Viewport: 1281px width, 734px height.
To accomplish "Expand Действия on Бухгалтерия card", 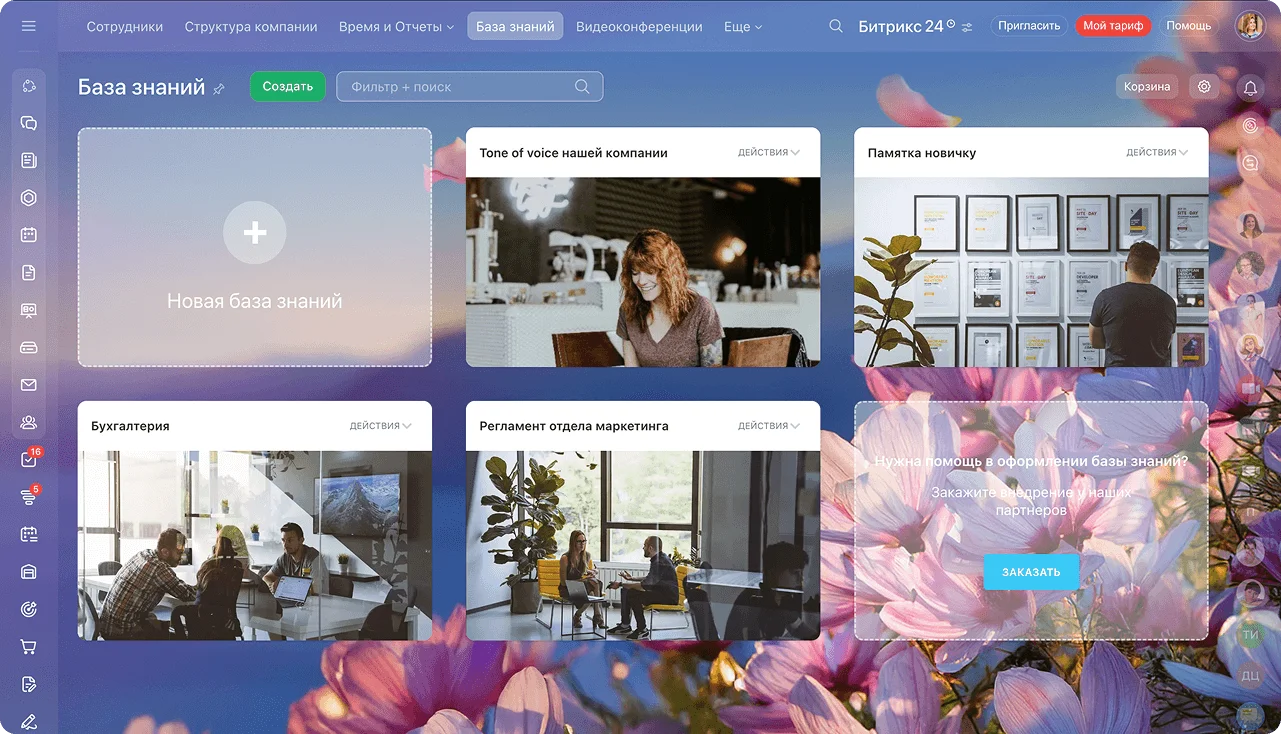I will (380, 426).
